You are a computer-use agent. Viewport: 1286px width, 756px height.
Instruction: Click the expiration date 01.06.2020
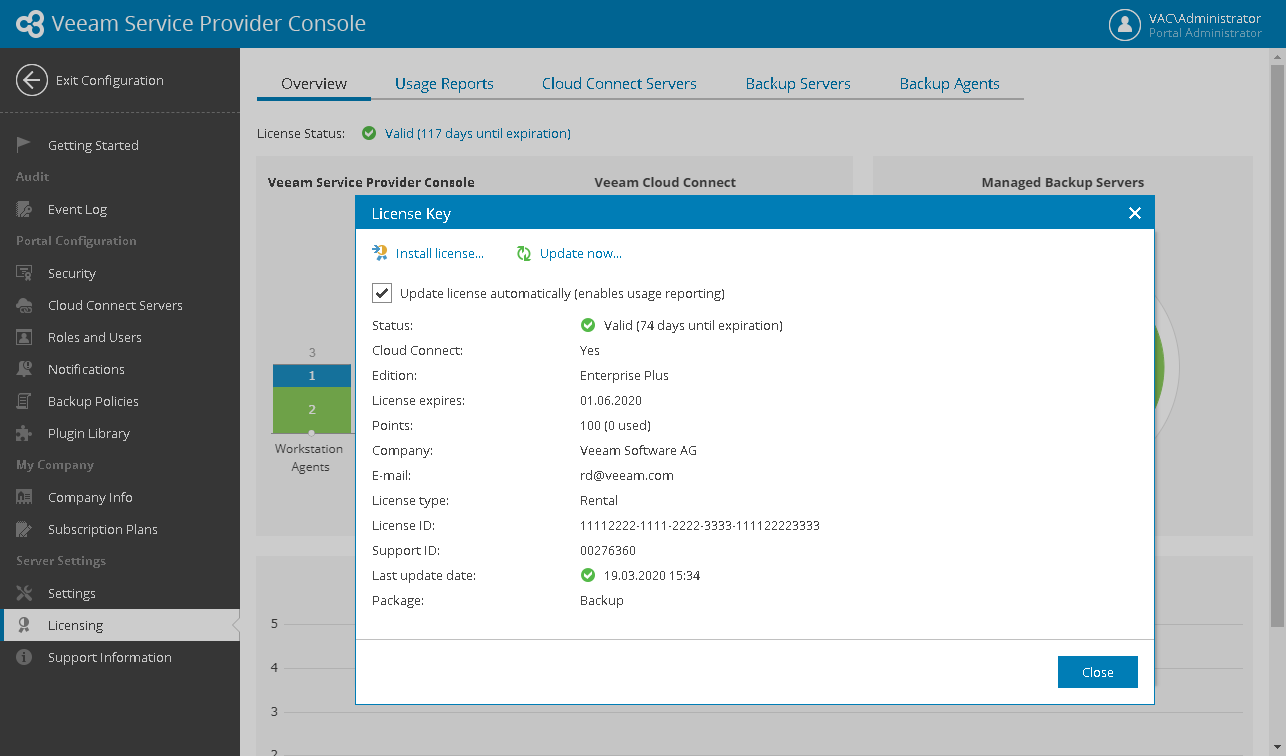[613, 400]
